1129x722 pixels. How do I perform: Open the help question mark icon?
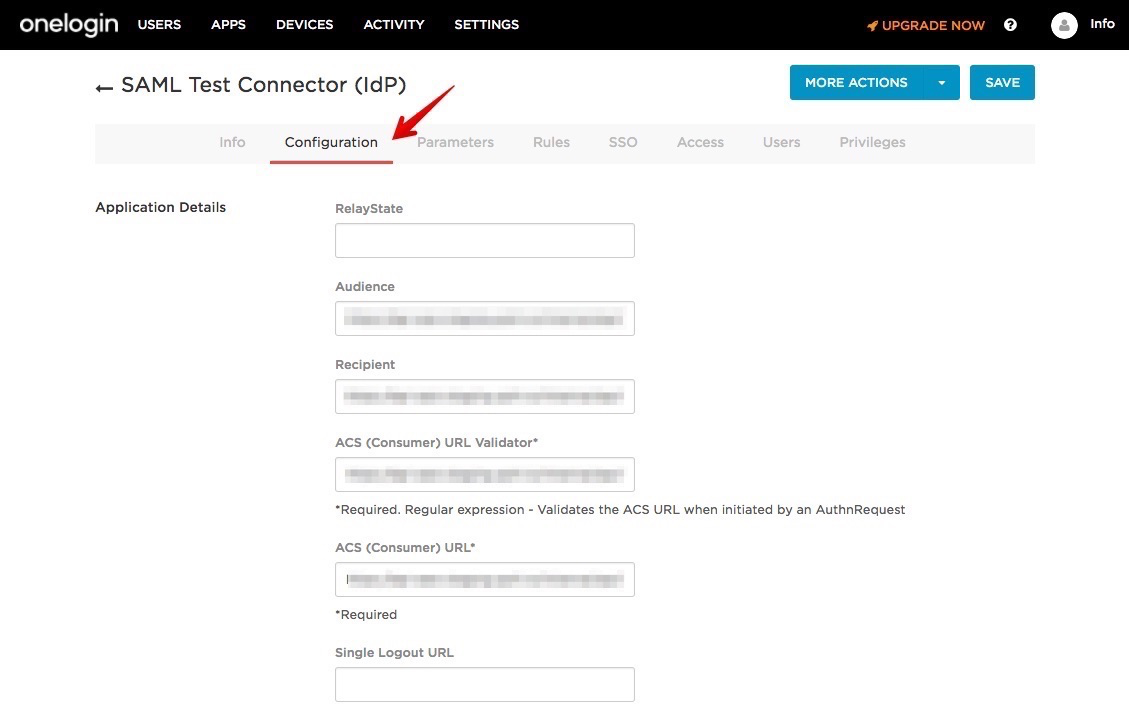point(1010,25)
